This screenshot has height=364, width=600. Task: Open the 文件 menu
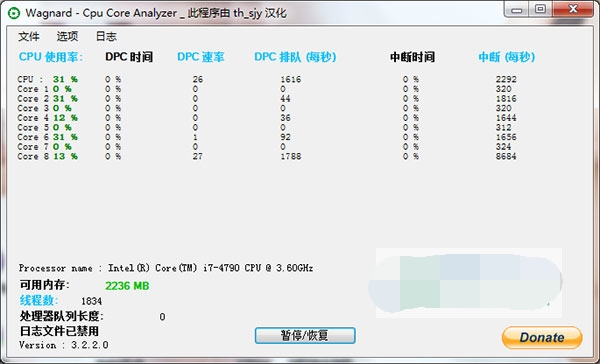point(29,36)
